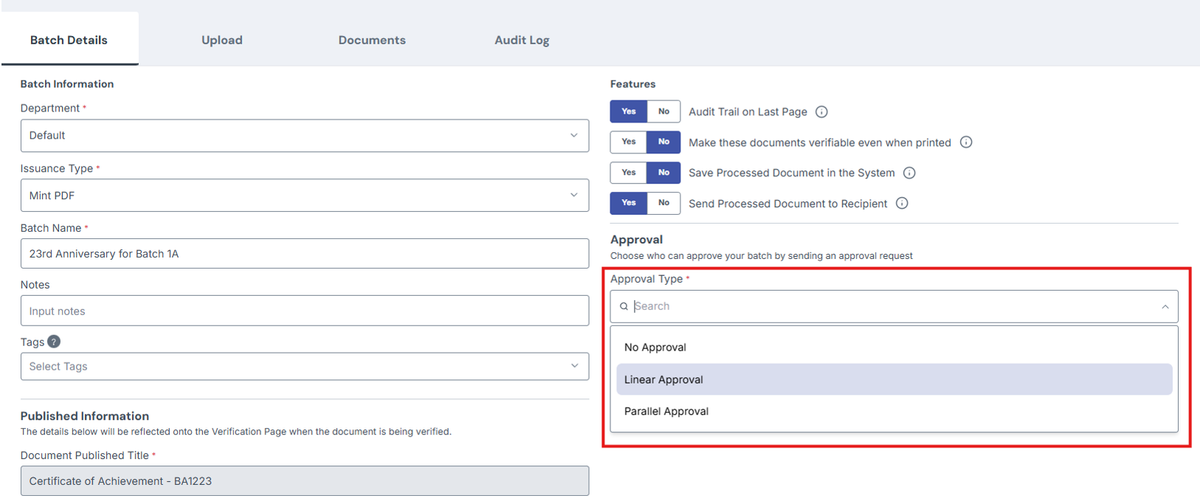Open info icon for Save Processed Document

click(909, 173)
